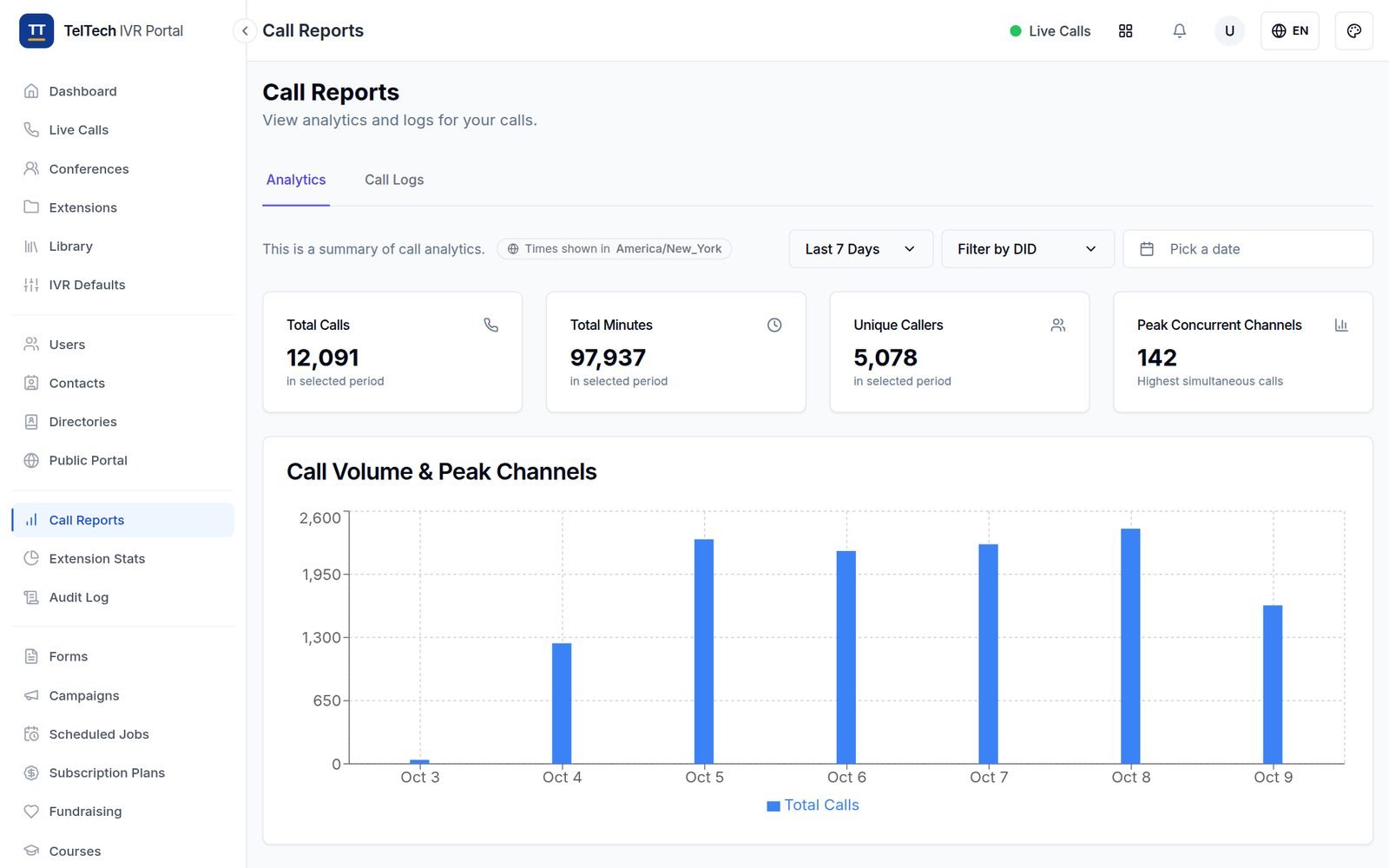Screen dimensions: 1389x868
Task: Open notifications bell icon
Action: (1179, 31)
